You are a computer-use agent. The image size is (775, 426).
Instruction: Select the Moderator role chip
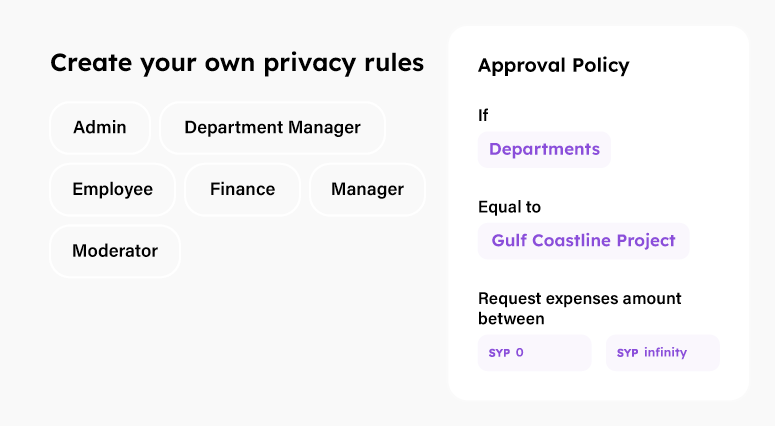(115, 251)
